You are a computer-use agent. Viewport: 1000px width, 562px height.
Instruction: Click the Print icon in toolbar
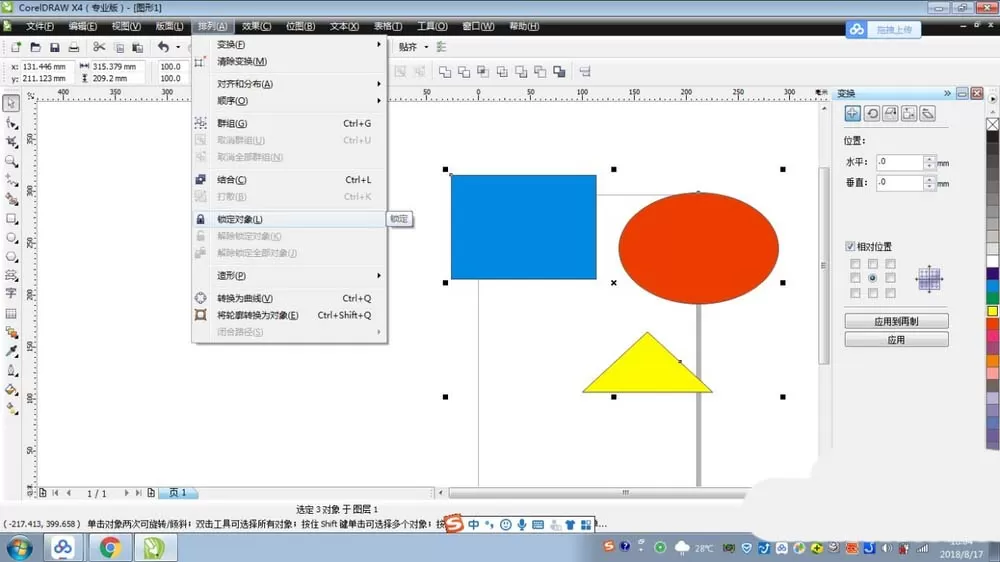point(74,47)
